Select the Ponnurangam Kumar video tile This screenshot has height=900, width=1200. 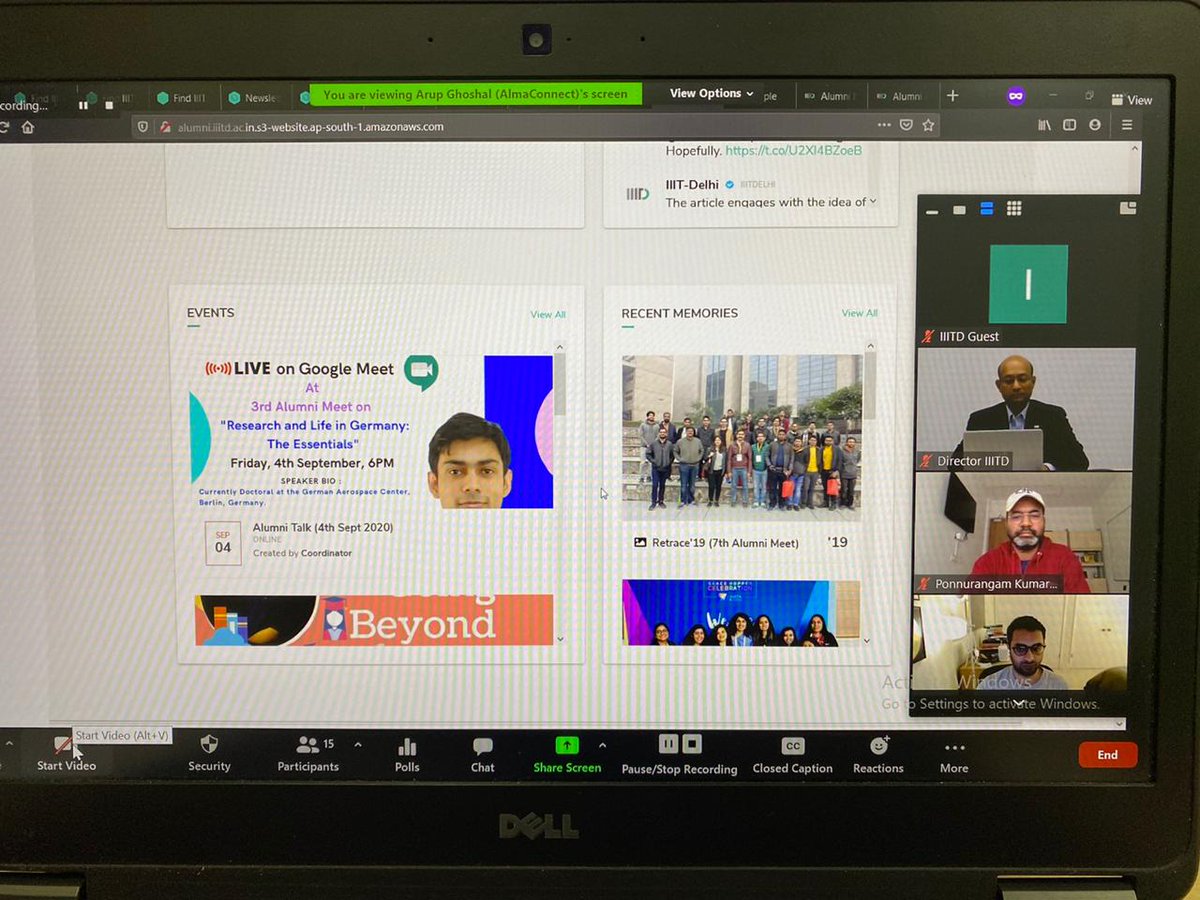1022,532
